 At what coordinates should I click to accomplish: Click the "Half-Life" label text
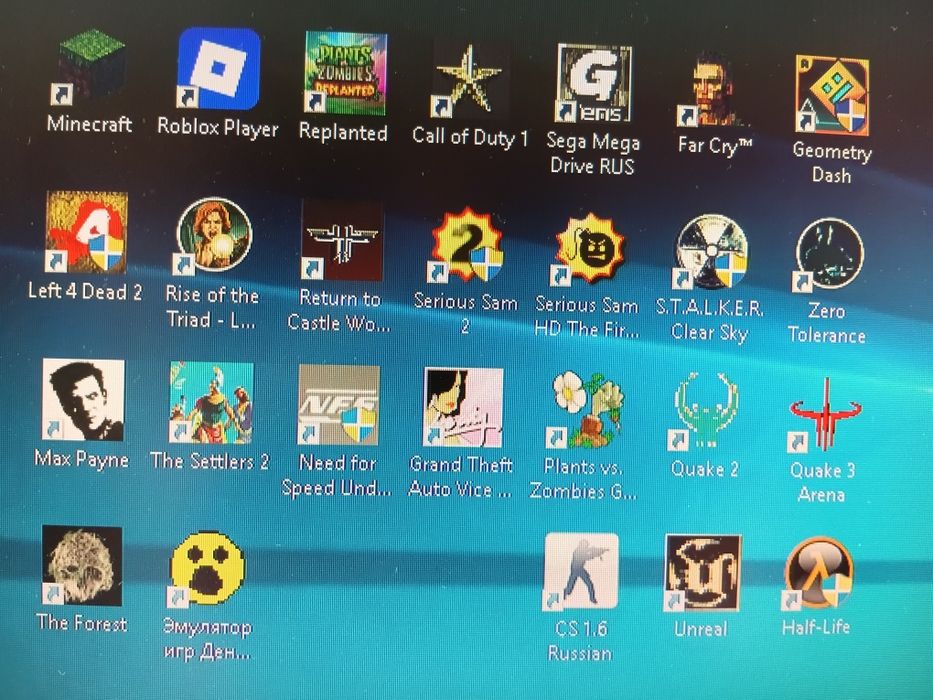[816, 626]
